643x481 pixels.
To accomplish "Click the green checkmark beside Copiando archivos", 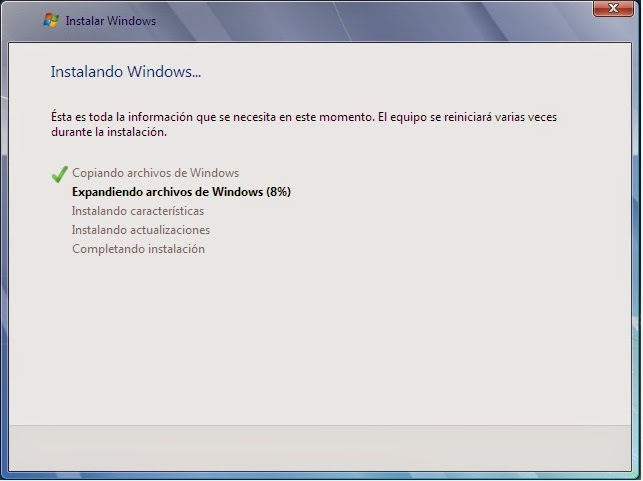I will (x=59, y=174).
